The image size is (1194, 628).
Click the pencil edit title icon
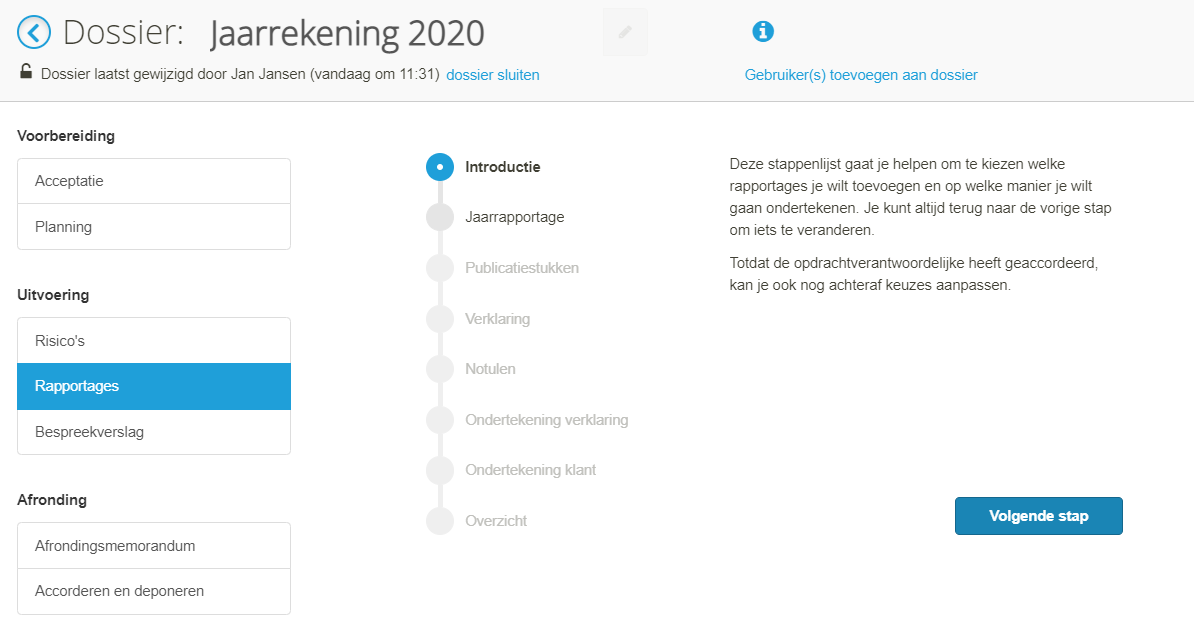point(625,32)
